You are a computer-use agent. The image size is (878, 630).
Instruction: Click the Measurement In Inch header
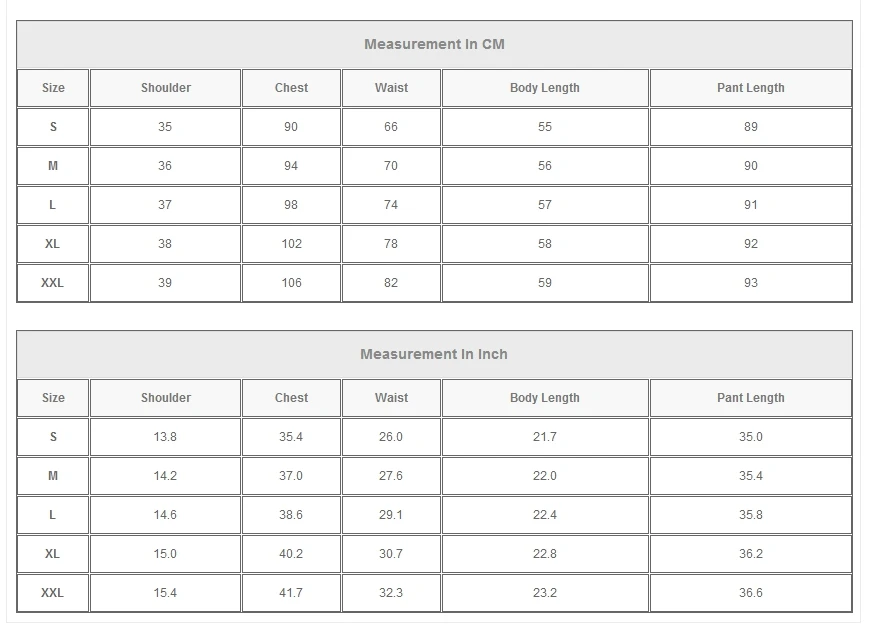[434, 354]
